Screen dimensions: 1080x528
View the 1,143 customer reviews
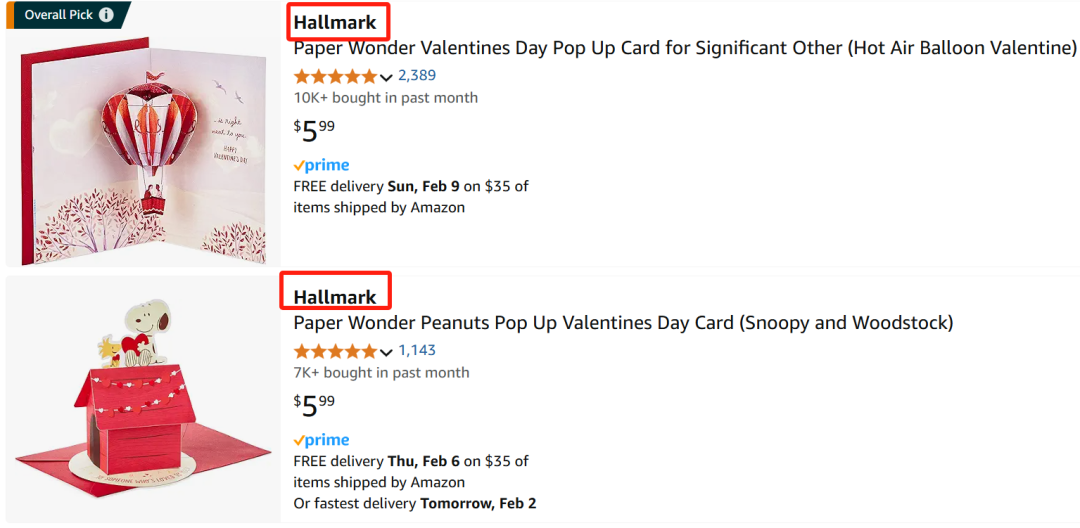[417, 350]
